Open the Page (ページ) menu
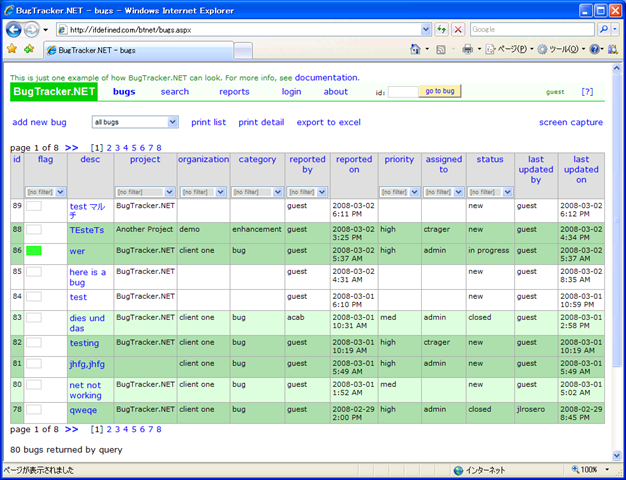The width and height of the screenshot is (626, 480). click(x=509, y=50)
